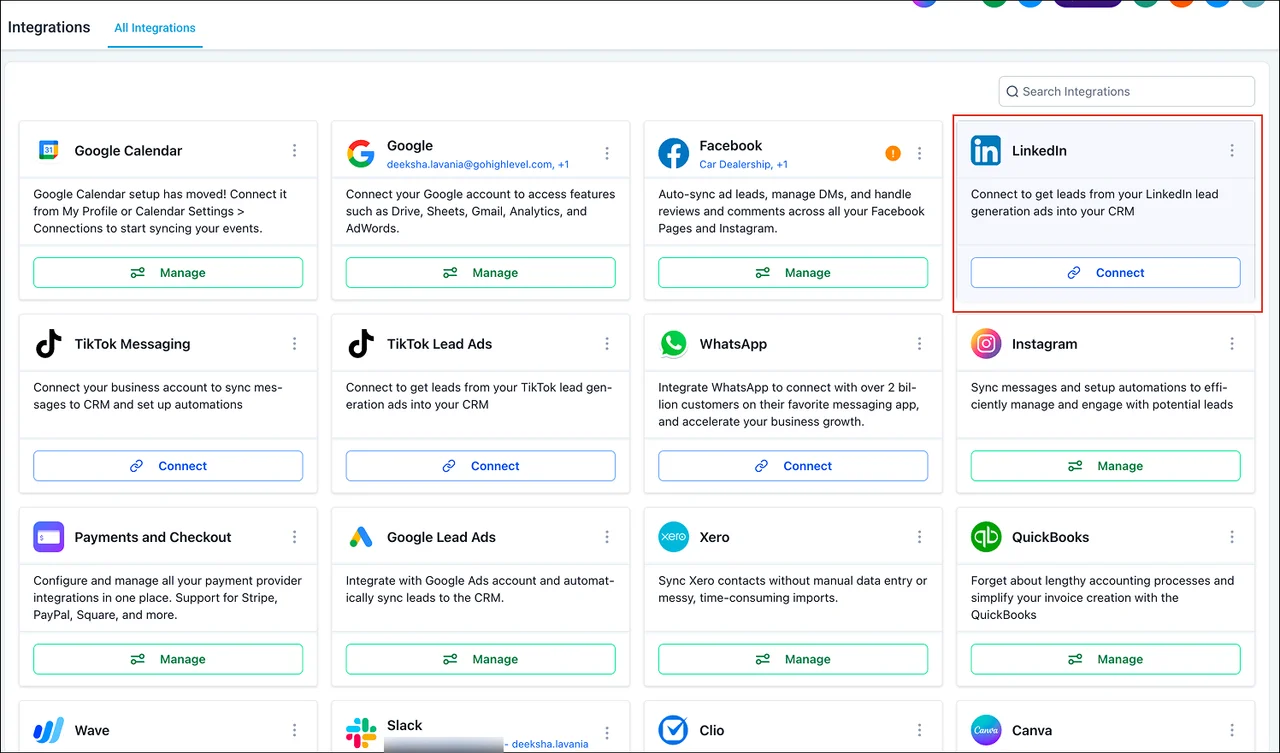Open the WhatsApp card three-dot menu

pos(920,344)
